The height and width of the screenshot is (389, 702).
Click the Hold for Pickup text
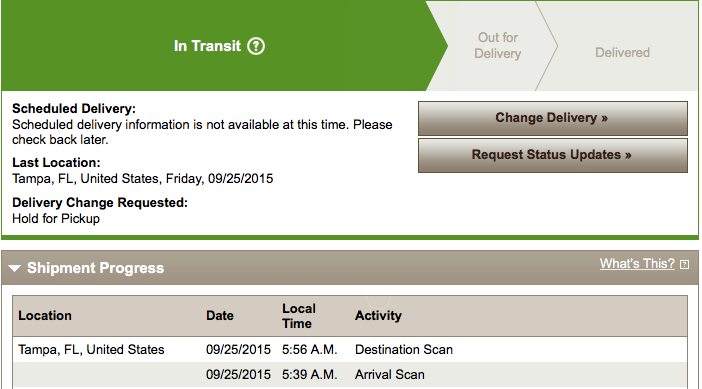point(56,219)
